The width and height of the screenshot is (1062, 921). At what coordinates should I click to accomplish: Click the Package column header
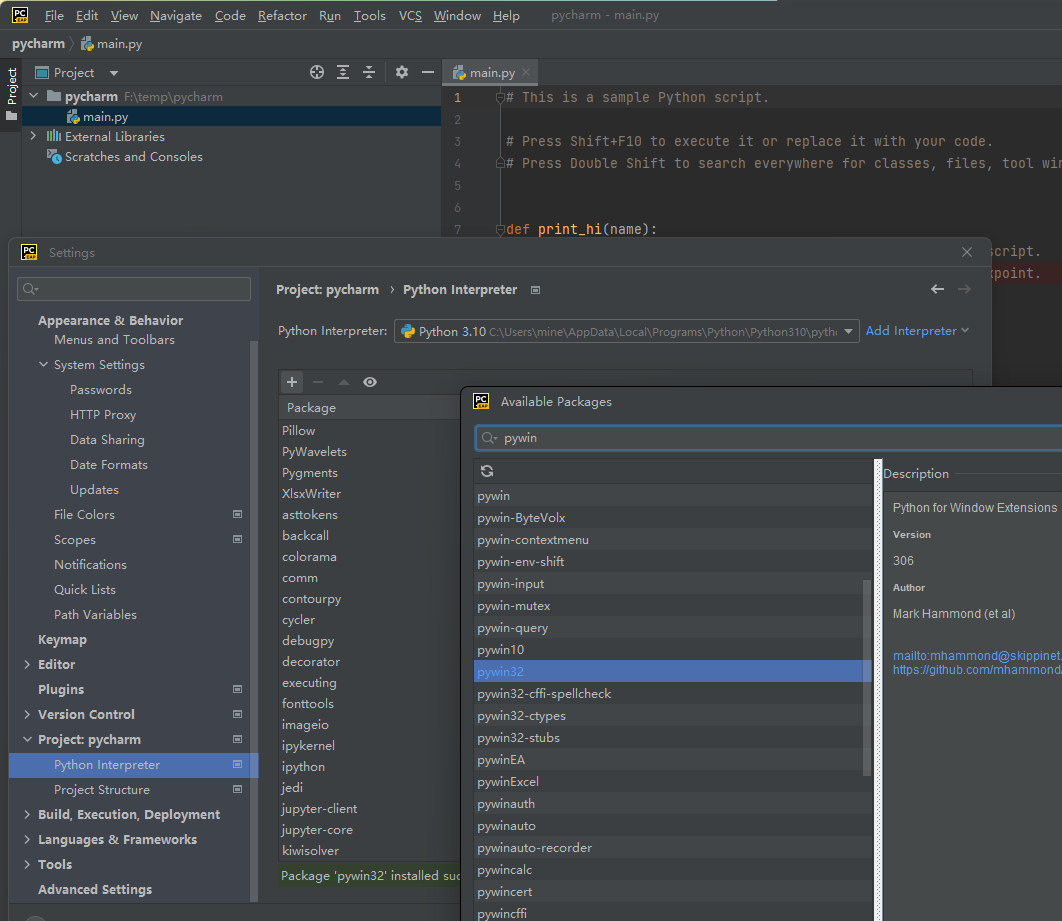pos(370,408)
